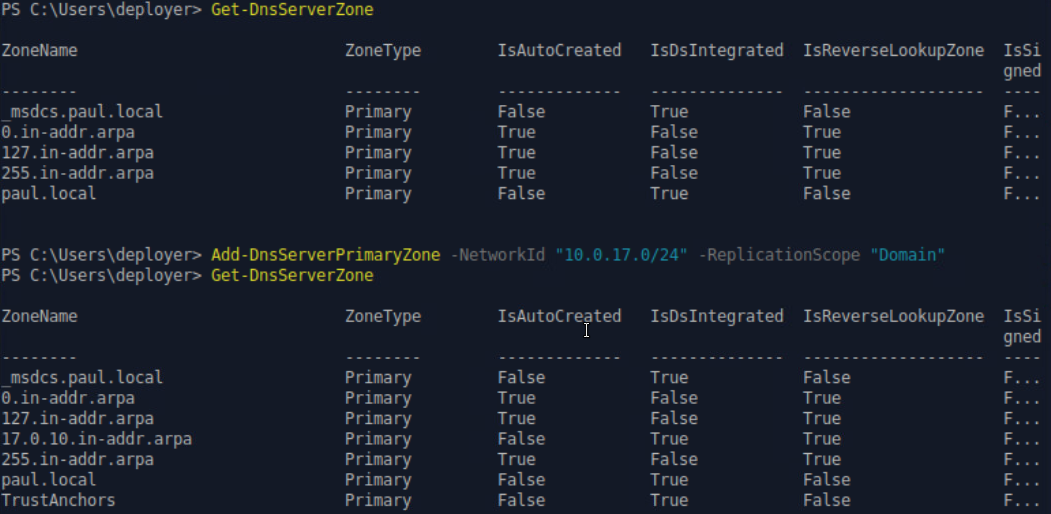Click the last Get-DnsServerZone command
Image resolution: width=1051 pixels, height=514 pixels.
(x=292, y=275)
